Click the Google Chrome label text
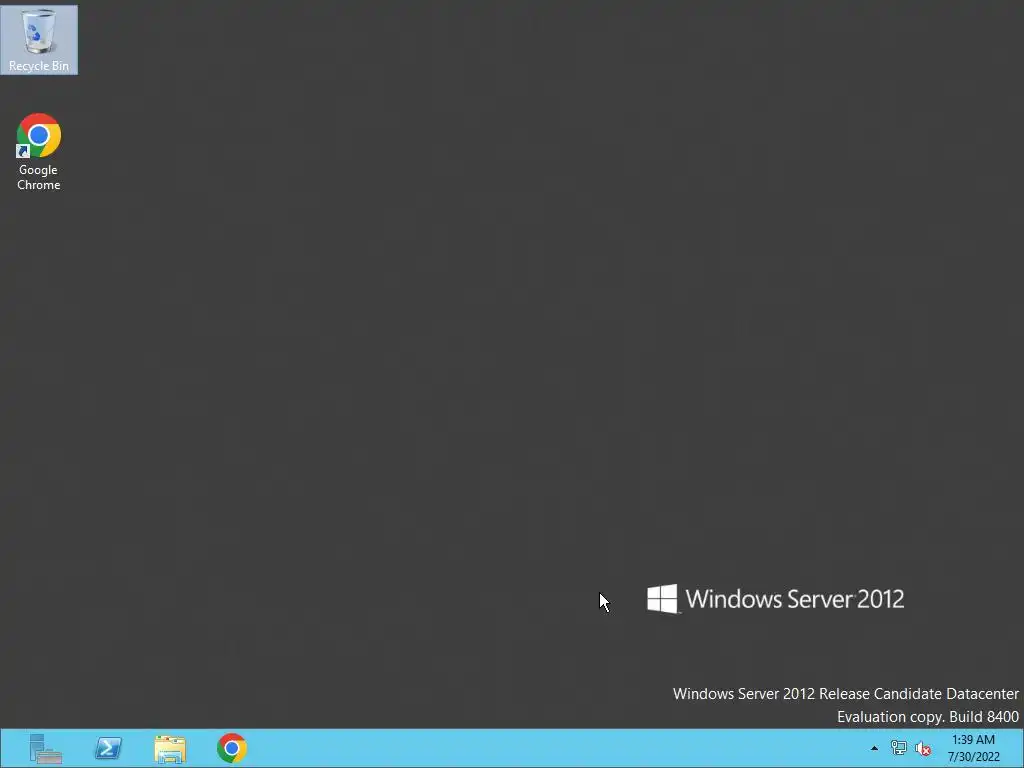The image size is (1024, 768). pyautogui.click(x=39, y=177)
